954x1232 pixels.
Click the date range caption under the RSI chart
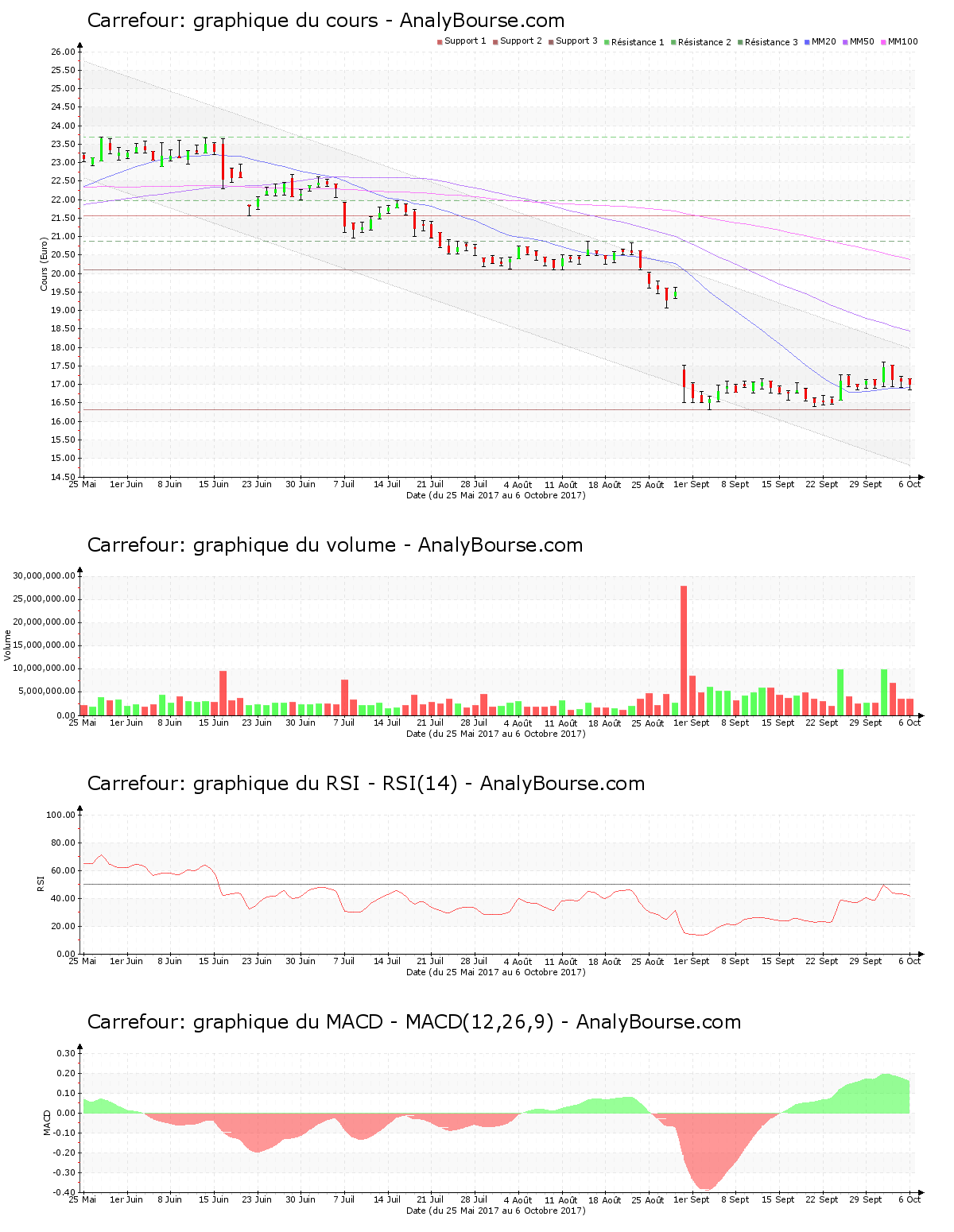click(x=495, y=972)
